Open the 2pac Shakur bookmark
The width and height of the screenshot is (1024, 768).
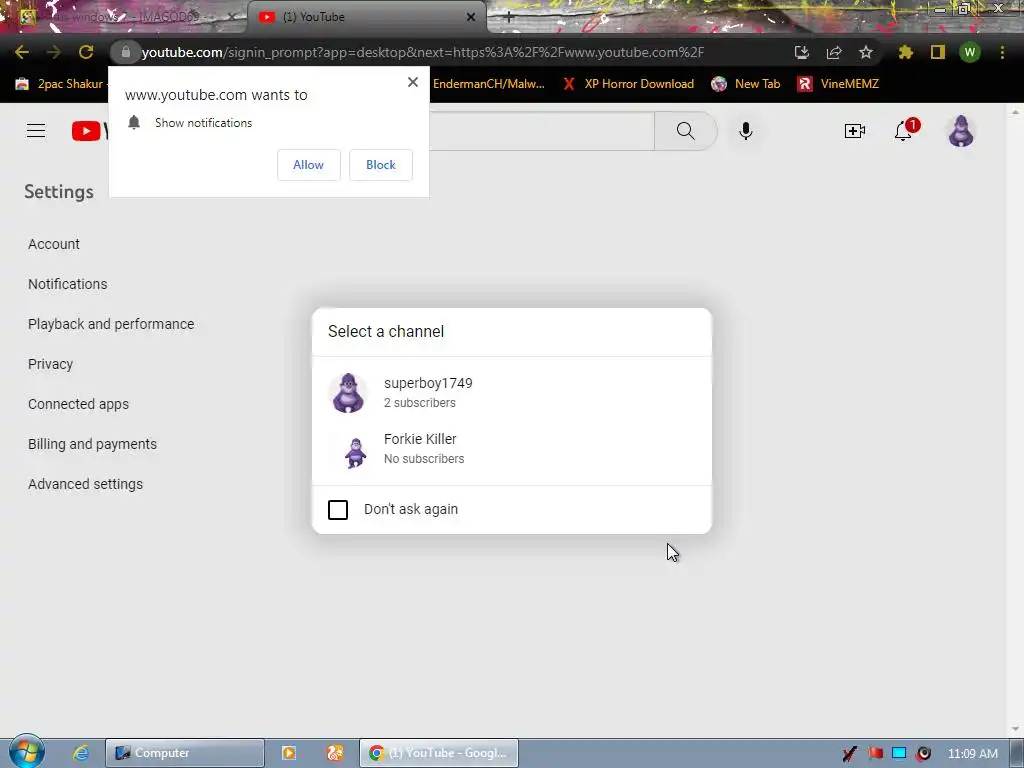59,84
